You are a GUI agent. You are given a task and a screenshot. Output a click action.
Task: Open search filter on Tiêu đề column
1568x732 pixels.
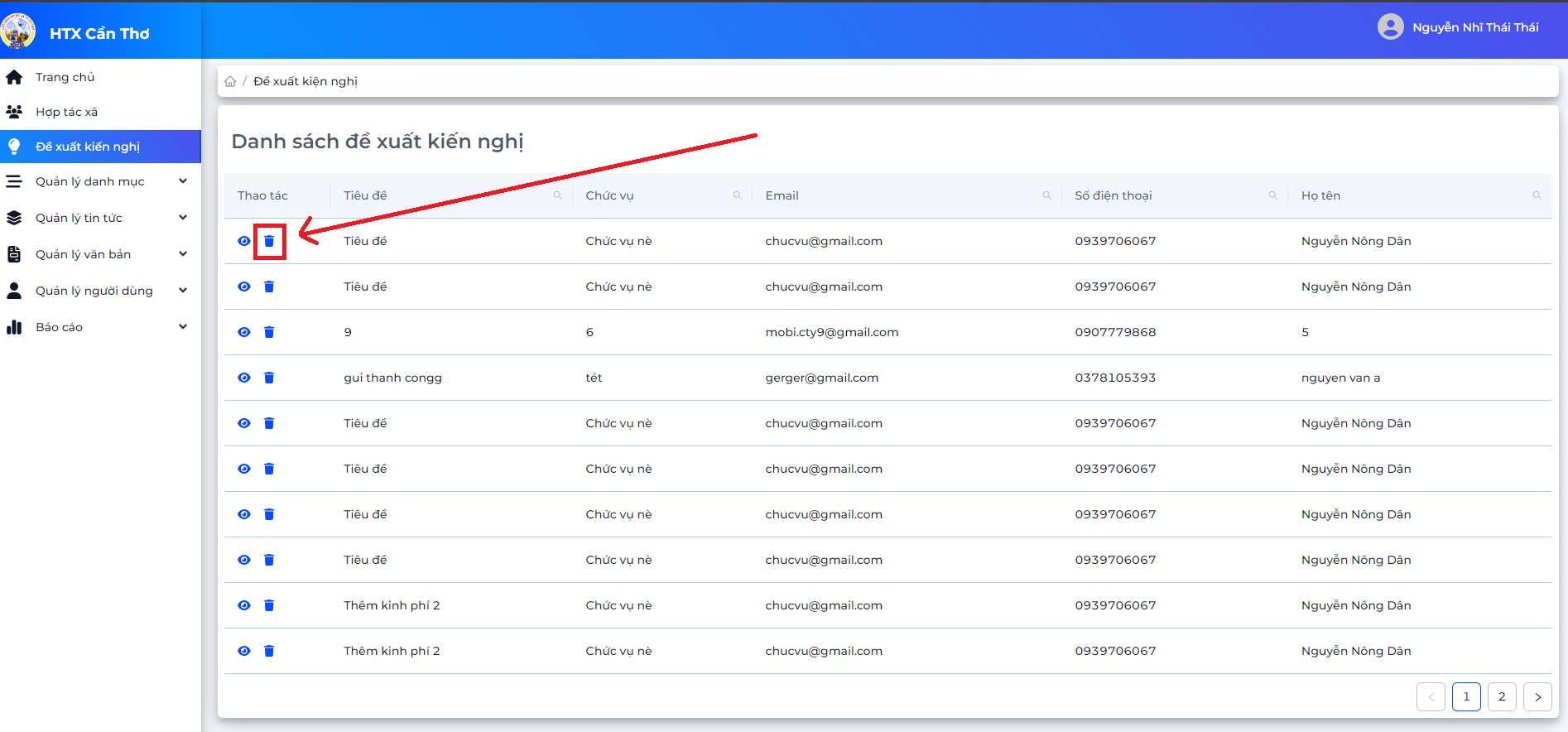[x=558, y=195]
